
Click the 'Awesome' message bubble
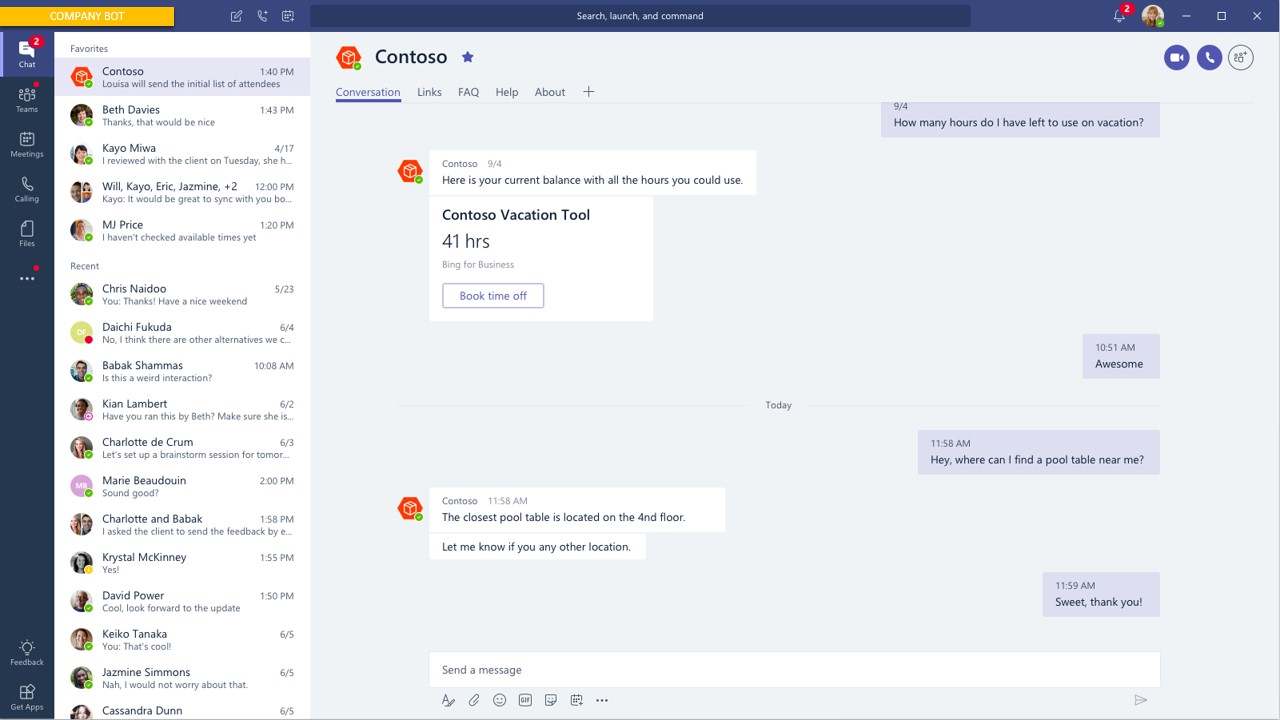coord(1121,356)
